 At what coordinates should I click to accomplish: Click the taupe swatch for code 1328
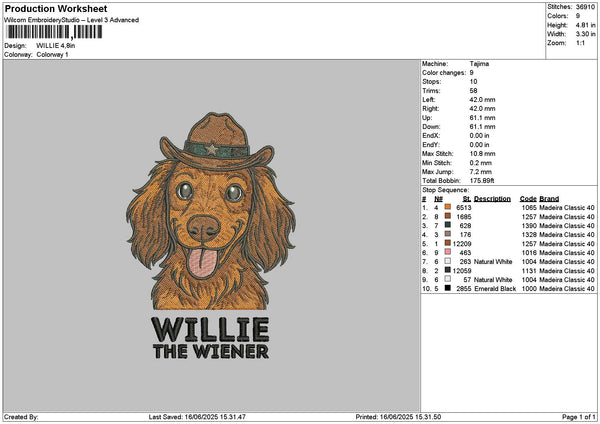pos(447,234)
